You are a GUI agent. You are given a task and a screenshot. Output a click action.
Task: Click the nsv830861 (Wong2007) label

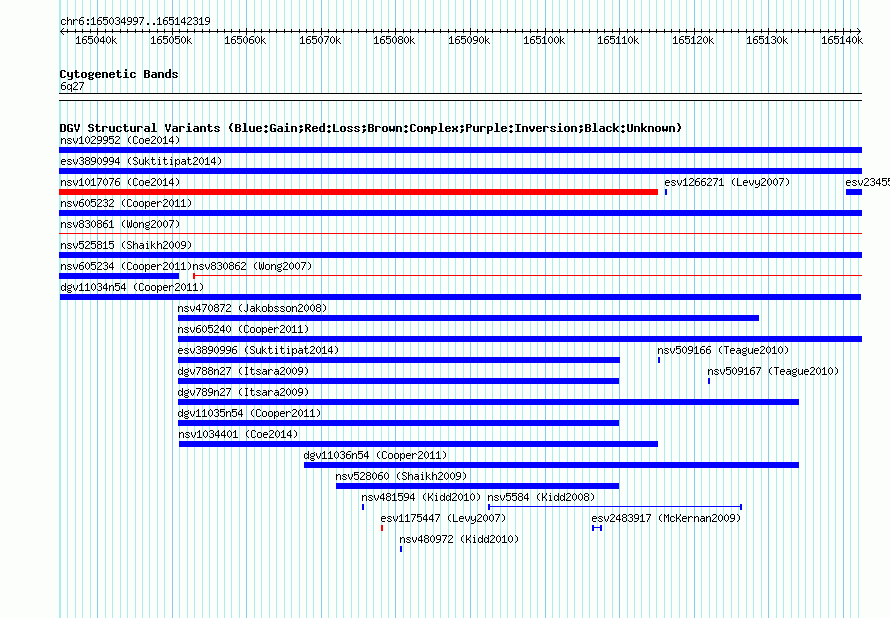tap(120, 224)
